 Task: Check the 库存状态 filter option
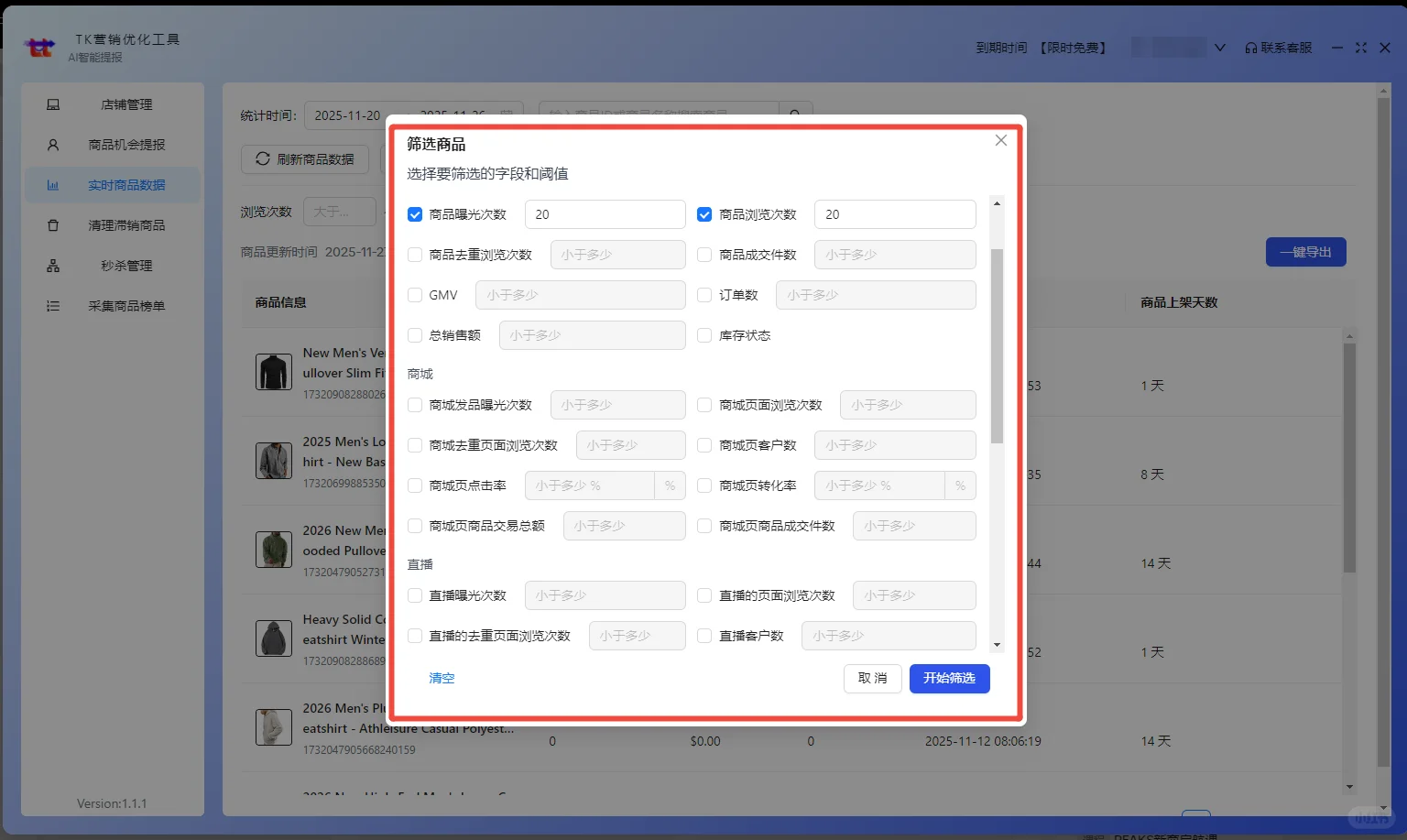point(704,335)
